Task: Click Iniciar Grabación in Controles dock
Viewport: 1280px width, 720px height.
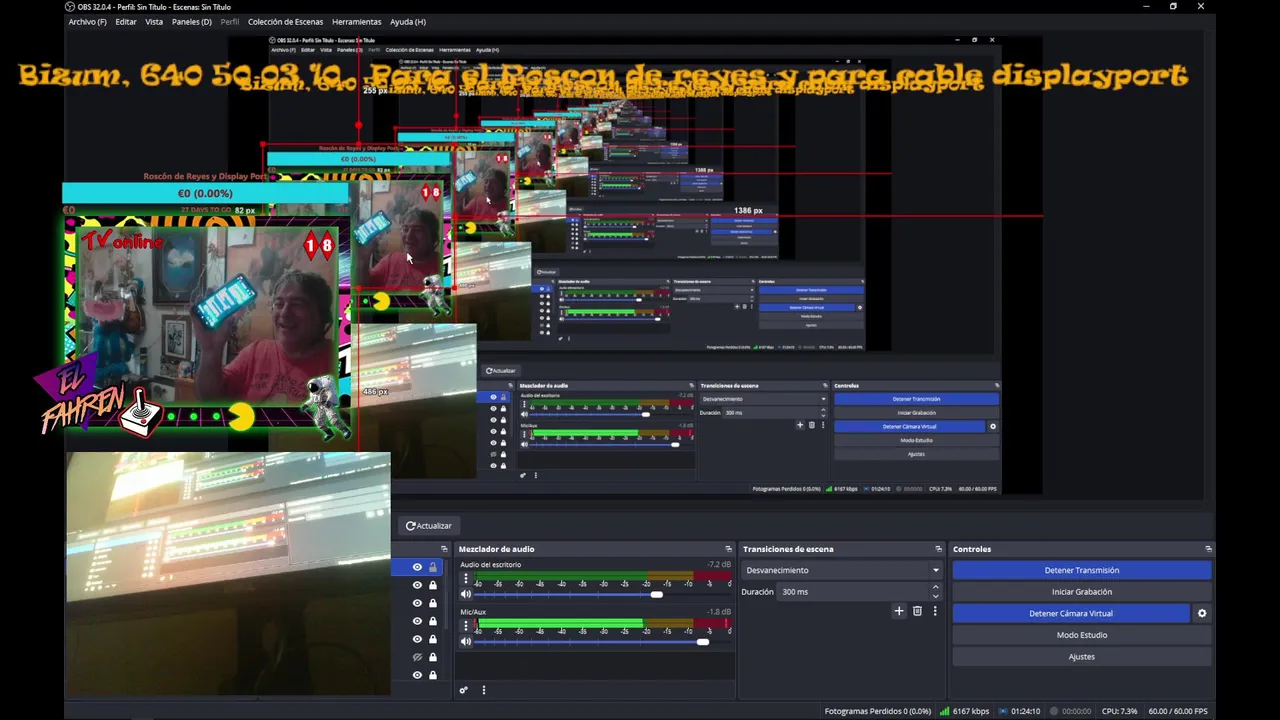Action: coord(1081,592)
